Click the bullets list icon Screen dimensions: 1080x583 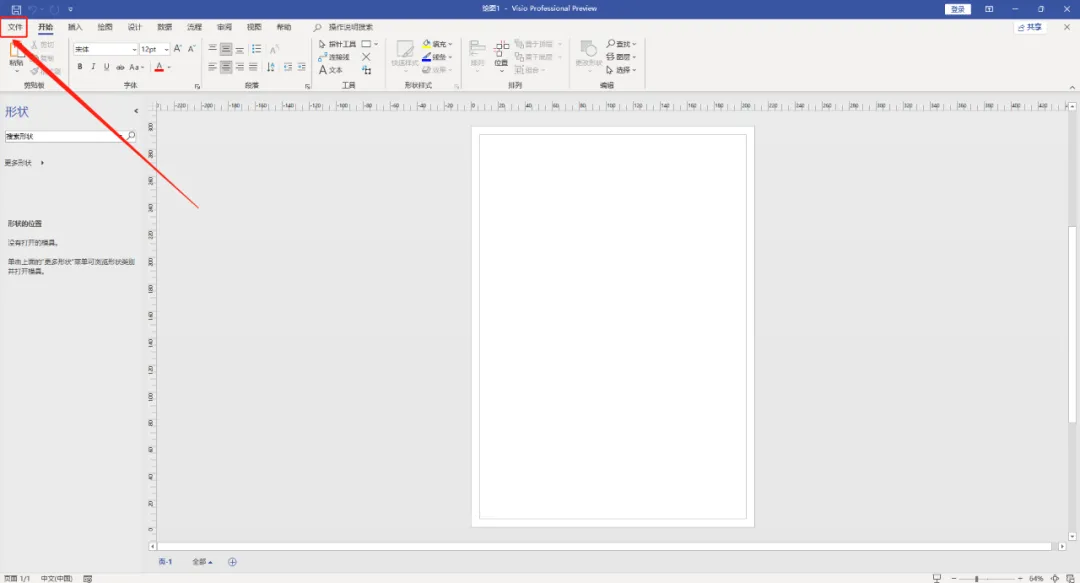(256, 49)
